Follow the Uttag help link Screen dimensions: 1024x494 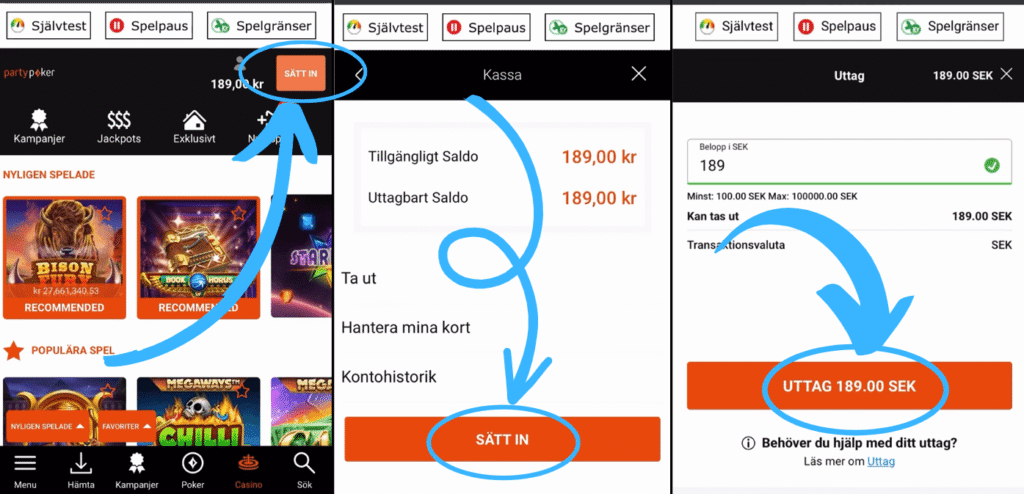coord(881,461)
